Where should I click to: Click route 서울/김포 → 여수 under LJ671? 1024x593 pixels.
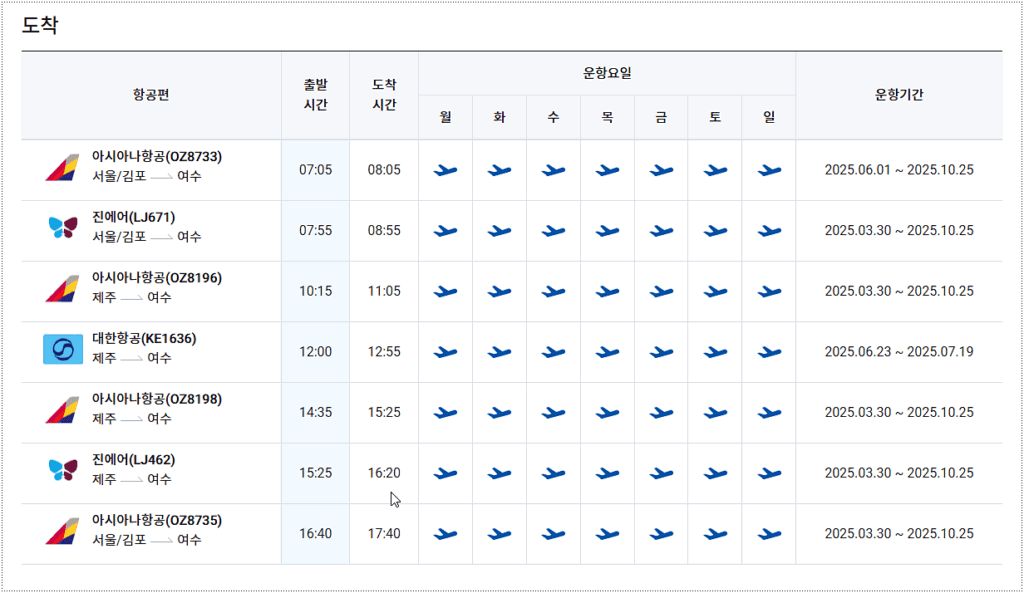pyautogui.click(x=146, y=237)
